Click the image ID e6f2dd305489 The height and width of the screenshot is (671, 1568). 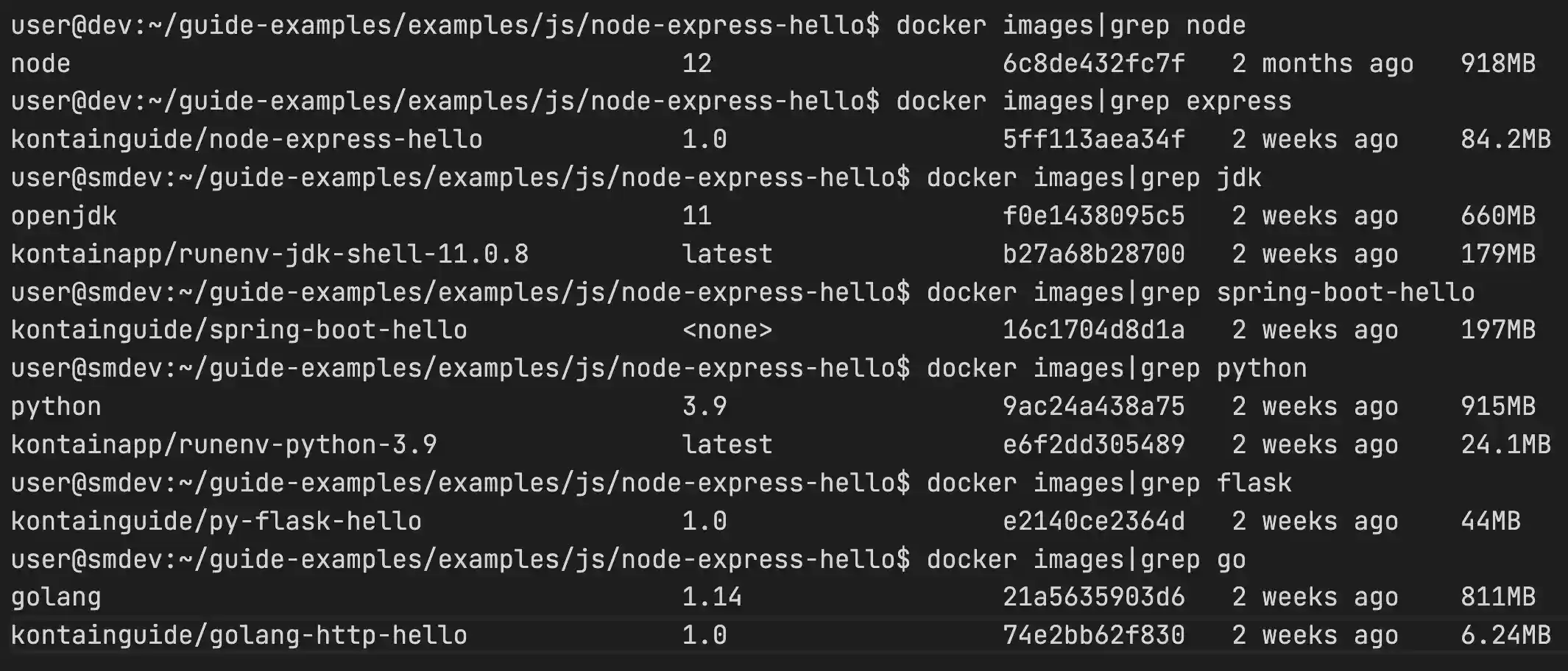(x=1093, y=445)
